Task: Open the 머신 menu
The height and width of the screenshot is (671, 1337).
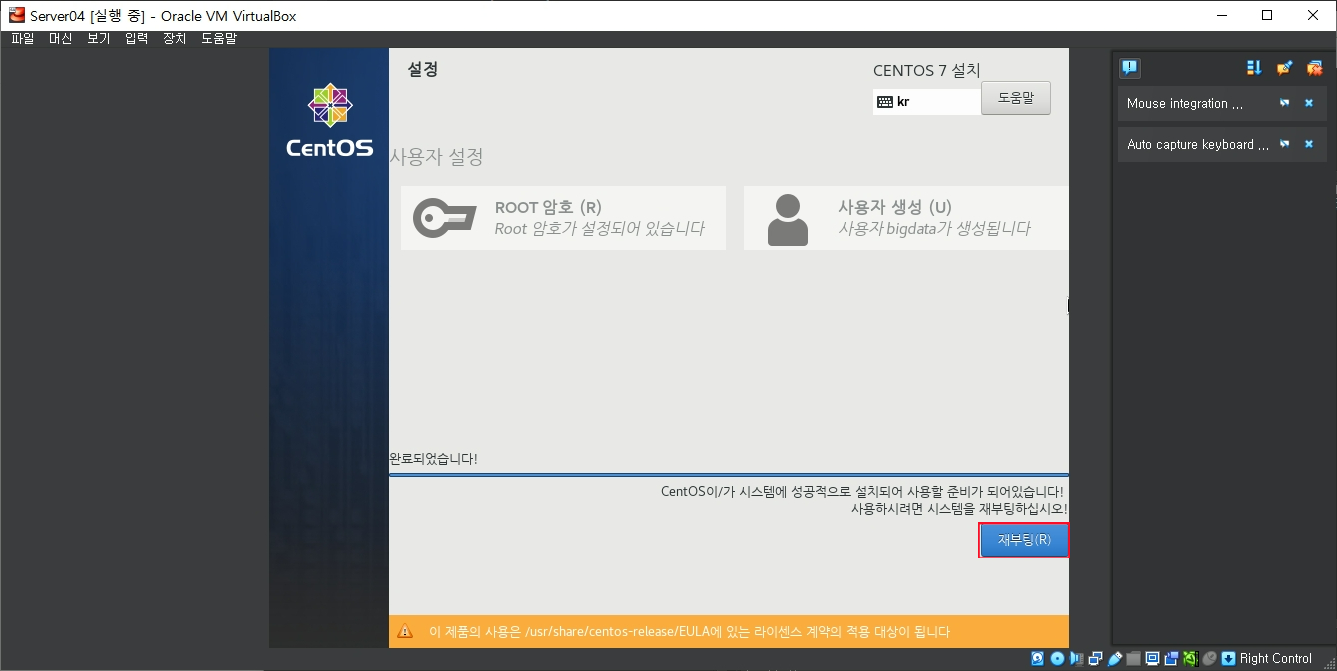Action: click(60, 38)
